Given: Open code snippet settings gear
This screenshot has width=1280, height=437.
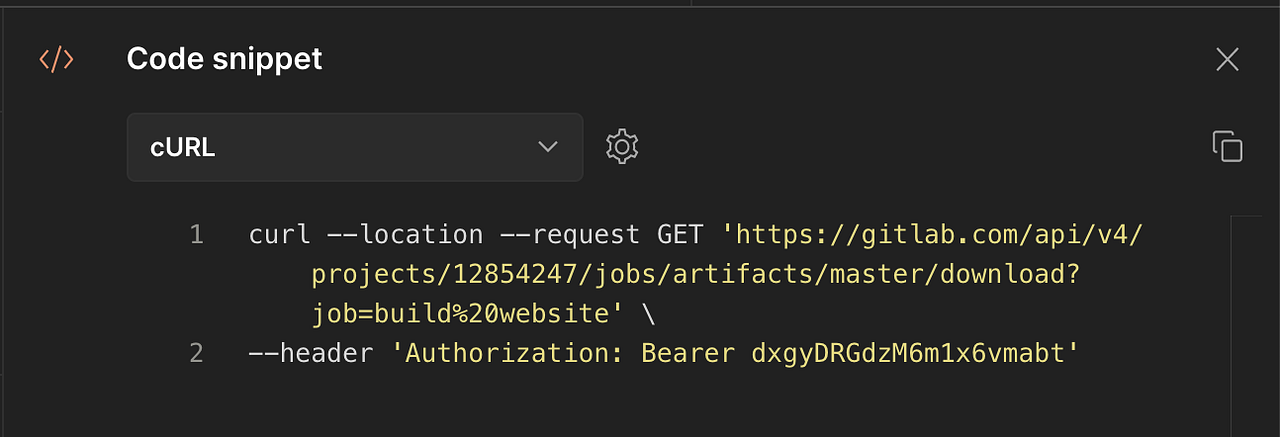Looking at the screenshot, I should tap(622, 147).
